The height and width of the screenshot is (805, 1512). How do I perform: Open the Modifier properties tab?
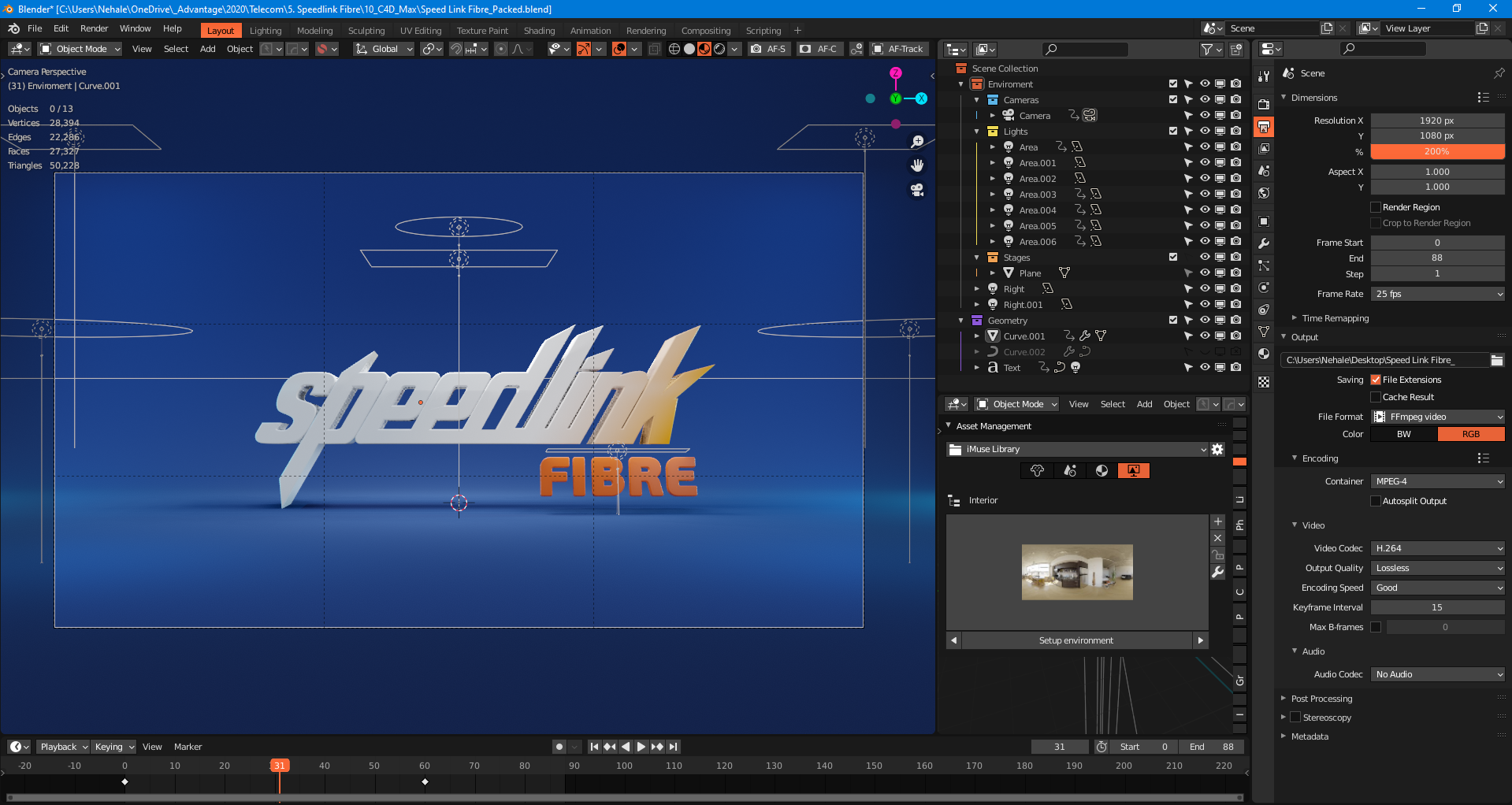click(1264, 243)
